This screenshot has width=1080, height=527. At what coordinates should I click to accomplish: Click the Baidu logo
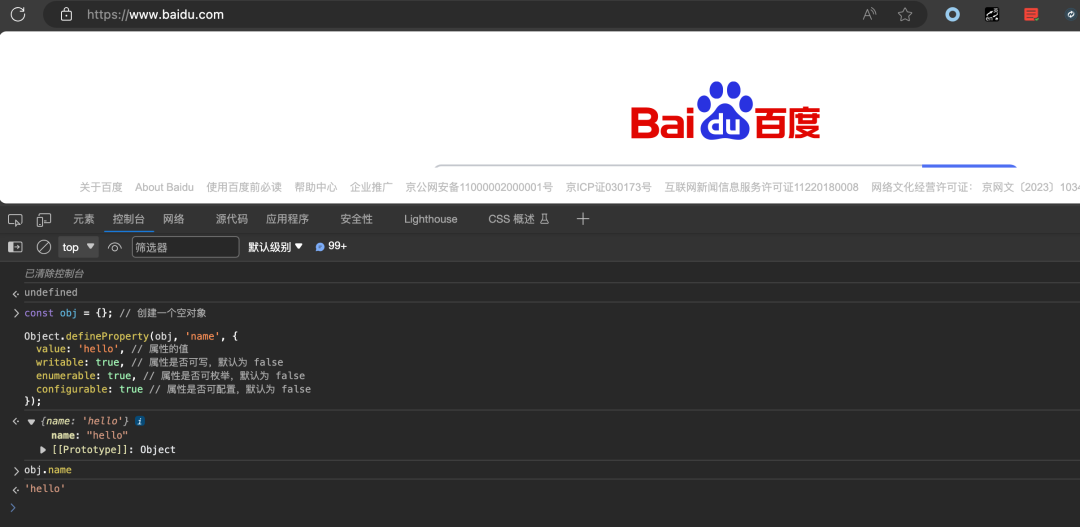(725, 111)
